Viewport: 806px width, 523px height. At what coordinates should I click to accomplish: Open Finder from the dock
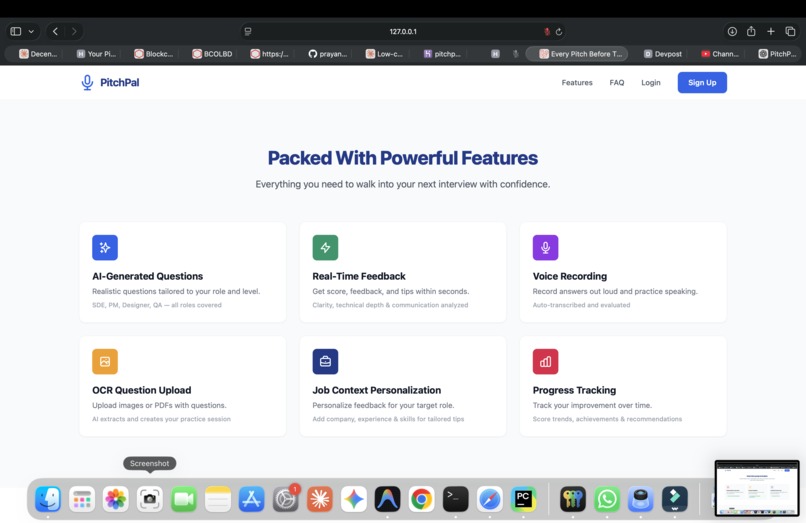tap(48, 499)
